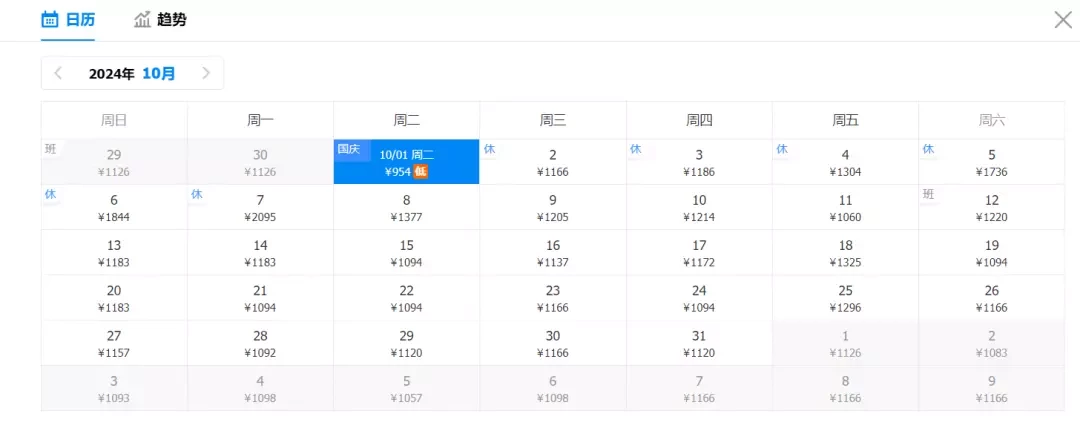The image size is (1080, 431).
Task: Select November 7 priced ¥1166
Action: click(x=699, y=388)
